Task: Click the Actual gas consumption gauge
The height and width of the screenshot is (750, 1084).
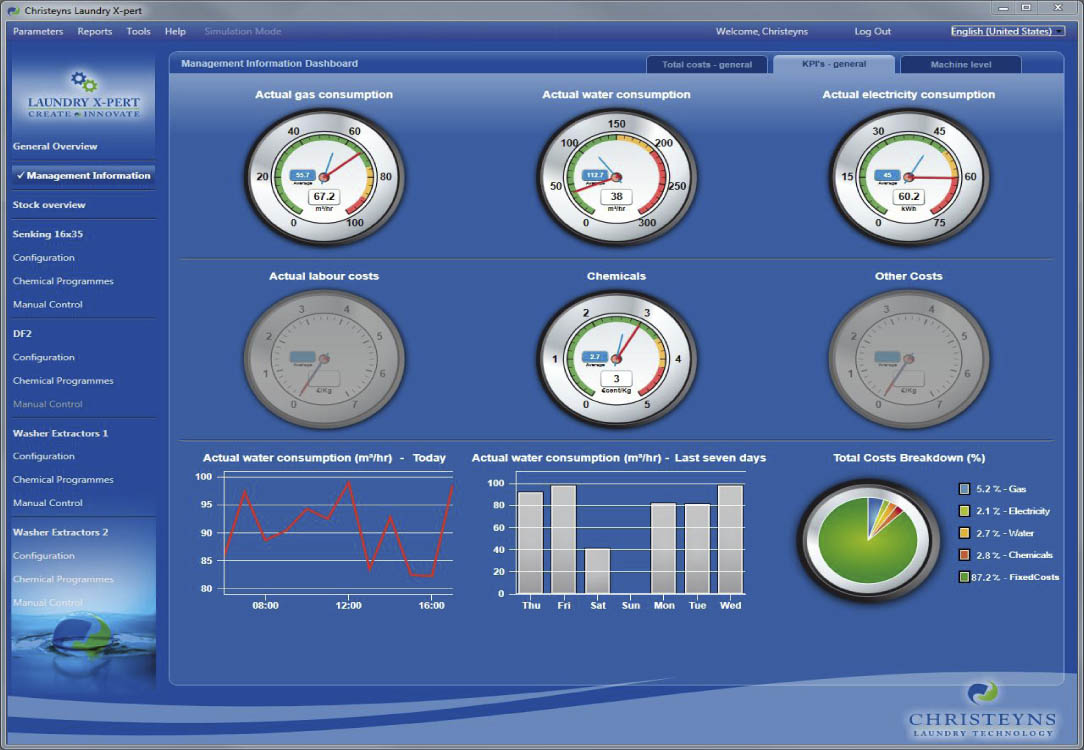Action: (x=324, y=176)
